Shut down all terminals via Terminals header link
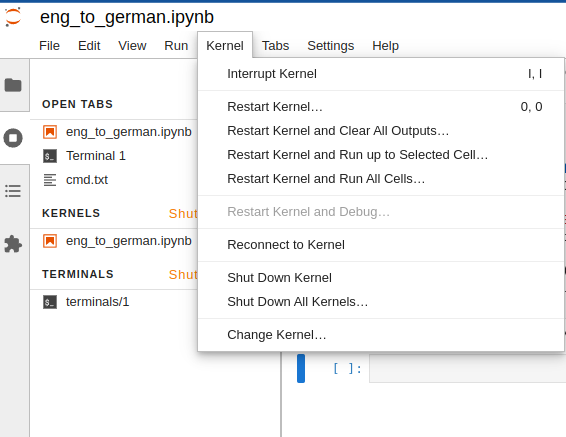 [183, 275]
